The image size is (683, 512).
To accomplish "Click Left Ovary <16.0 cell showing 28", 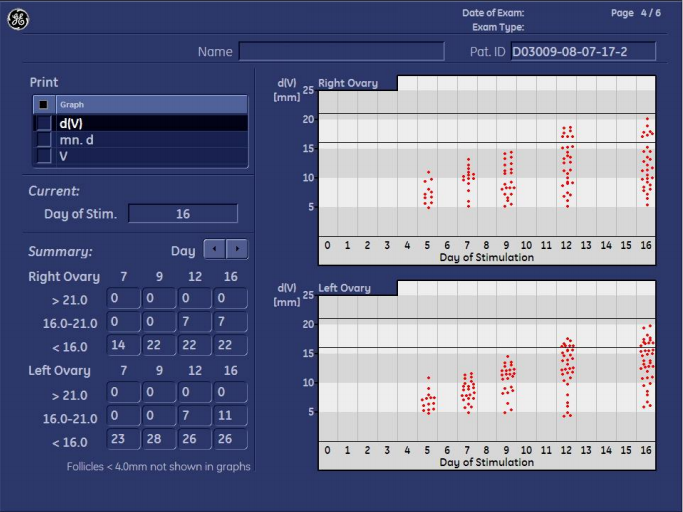I will coord(159,439).
